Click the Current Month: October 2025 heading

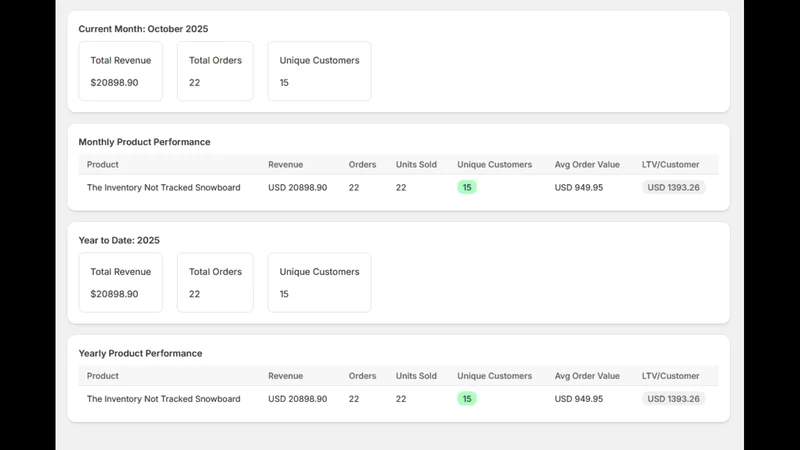pos(143,29)
